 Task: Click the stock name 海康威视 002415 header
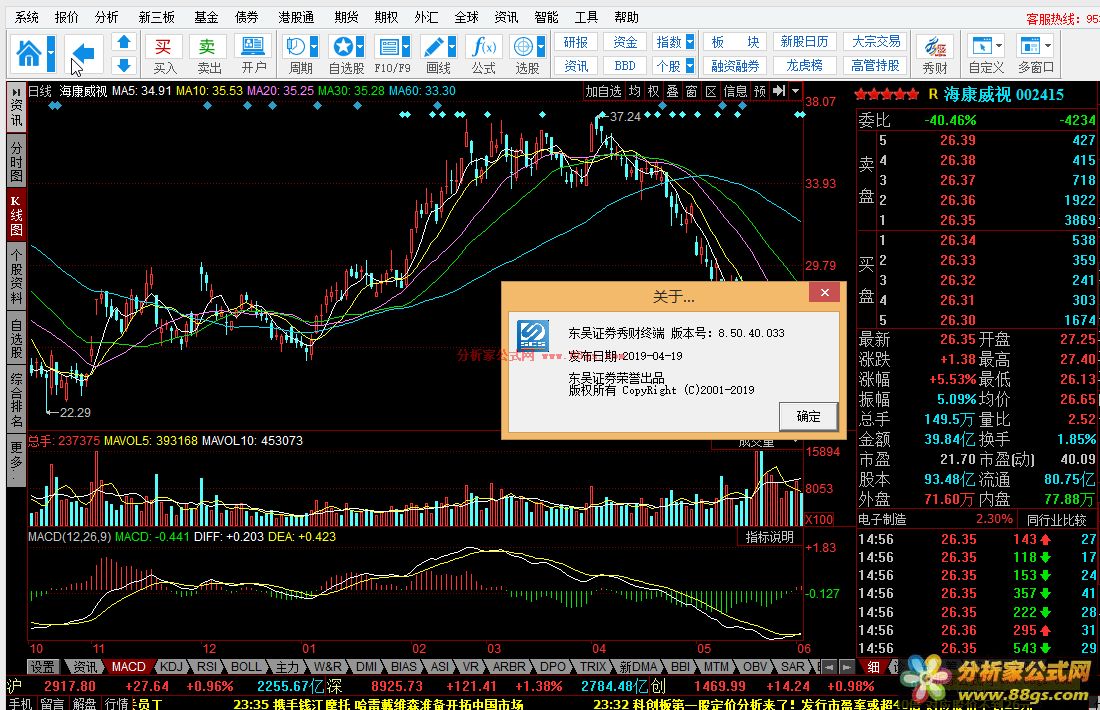1003,95
